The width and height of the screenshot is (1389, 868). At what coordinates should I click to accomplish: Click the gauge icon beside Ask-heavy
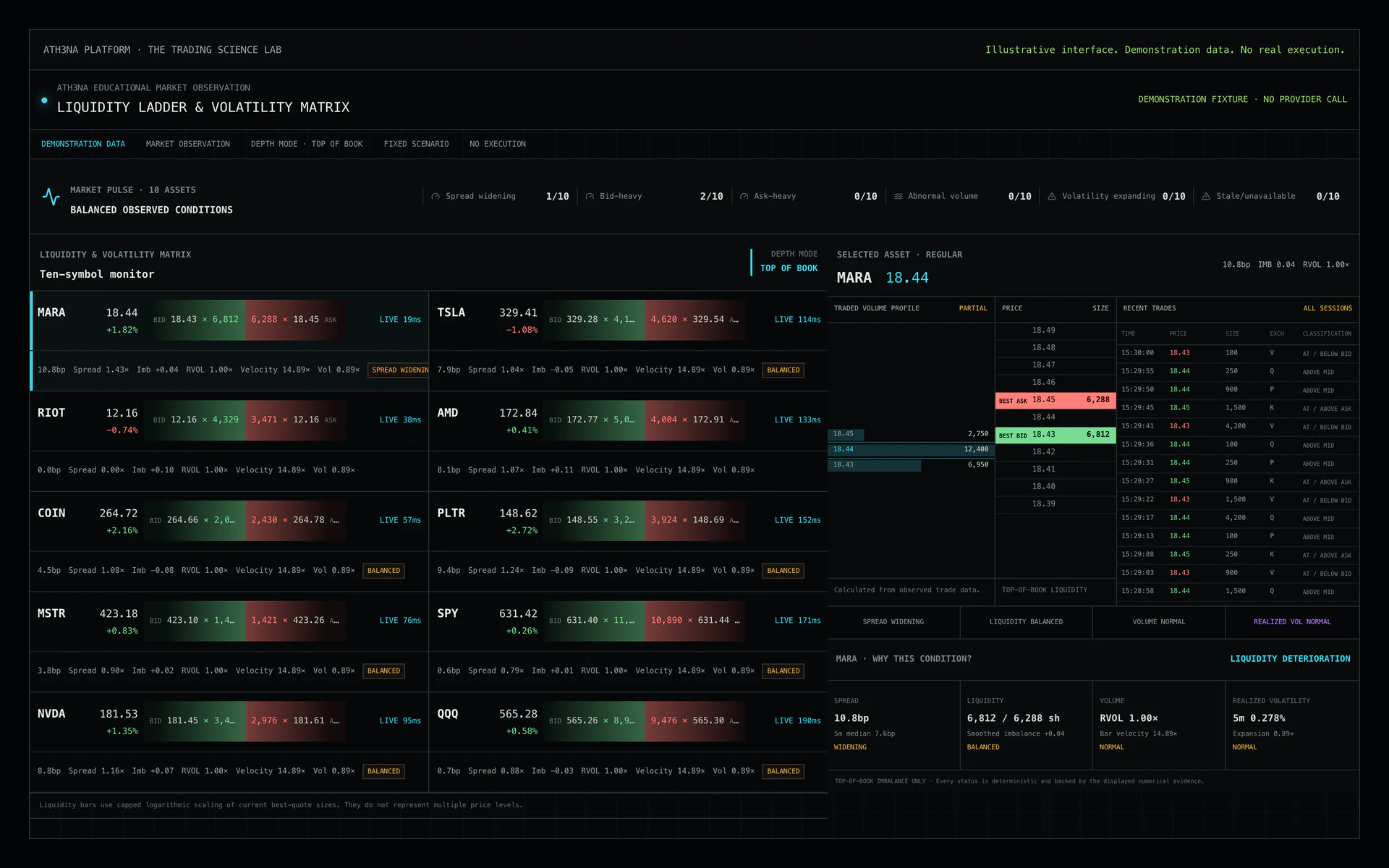(744, 197)
